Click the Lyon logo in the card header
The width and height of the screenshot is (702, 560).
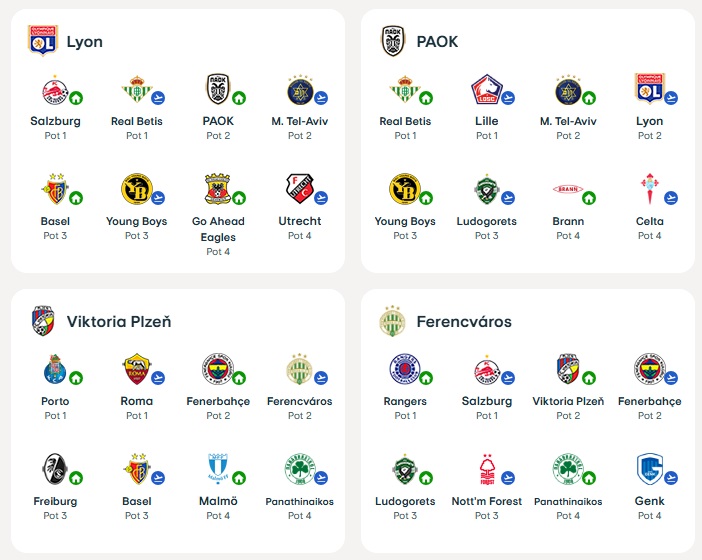[x=42, y=41]
